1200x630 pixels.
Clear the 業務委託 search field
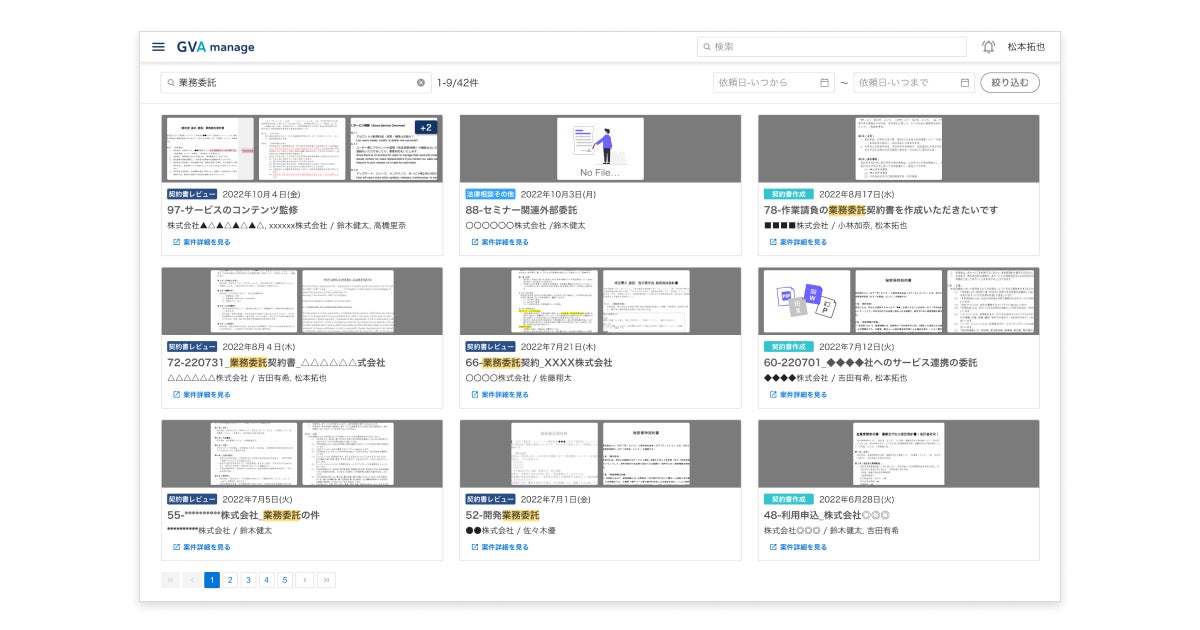[421, 83]
